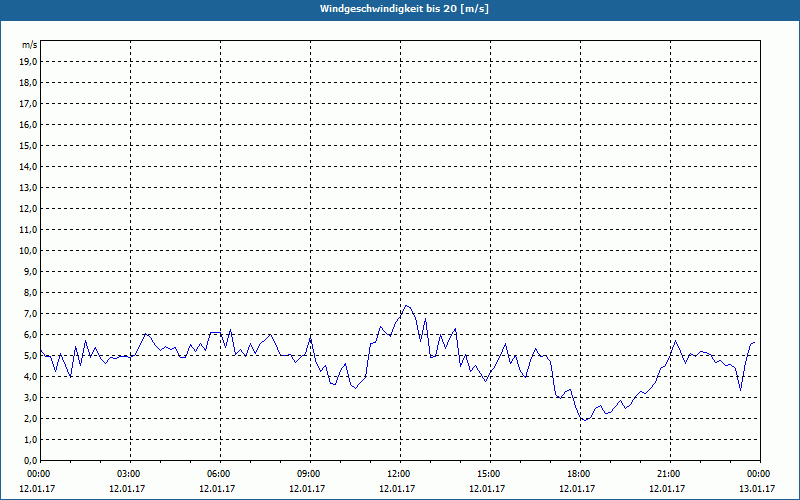Click the "06:00" time axis label
Image resolution: width=800 pixels, height=500 pixels.
(220, 474)
